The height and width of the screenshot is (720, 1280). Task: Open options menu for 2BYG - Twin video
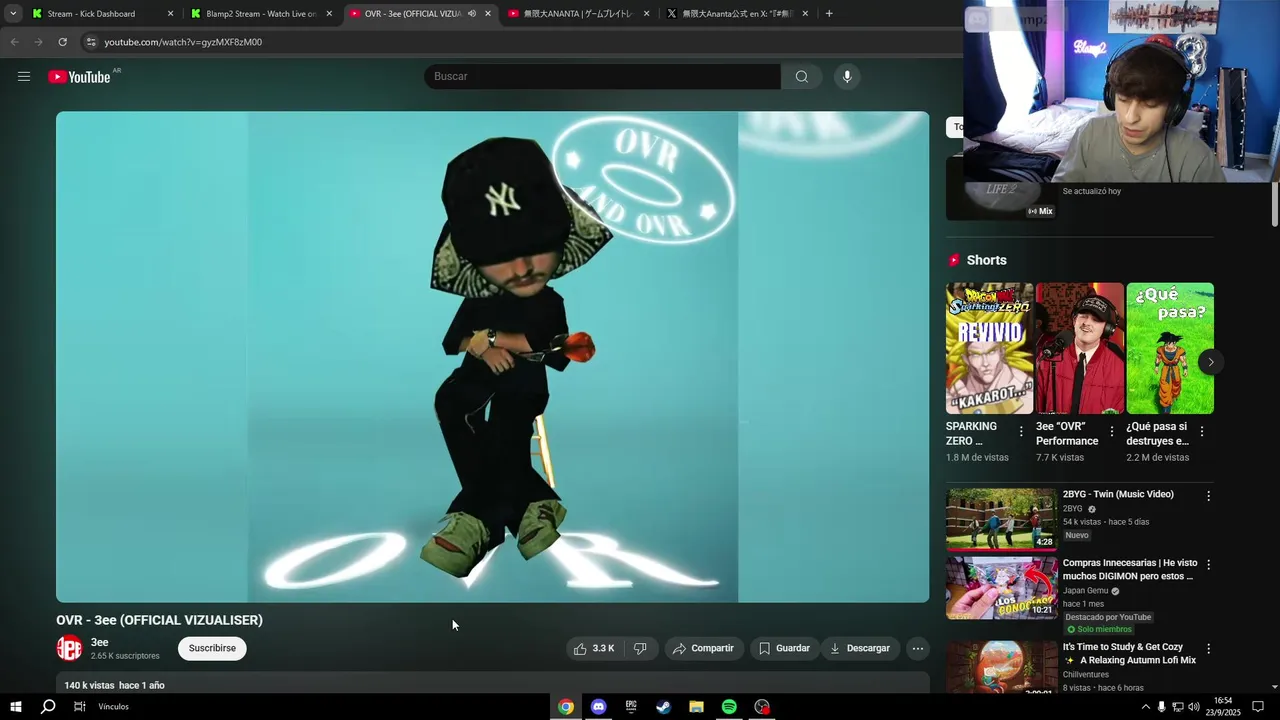click(x=1208, y=496)
